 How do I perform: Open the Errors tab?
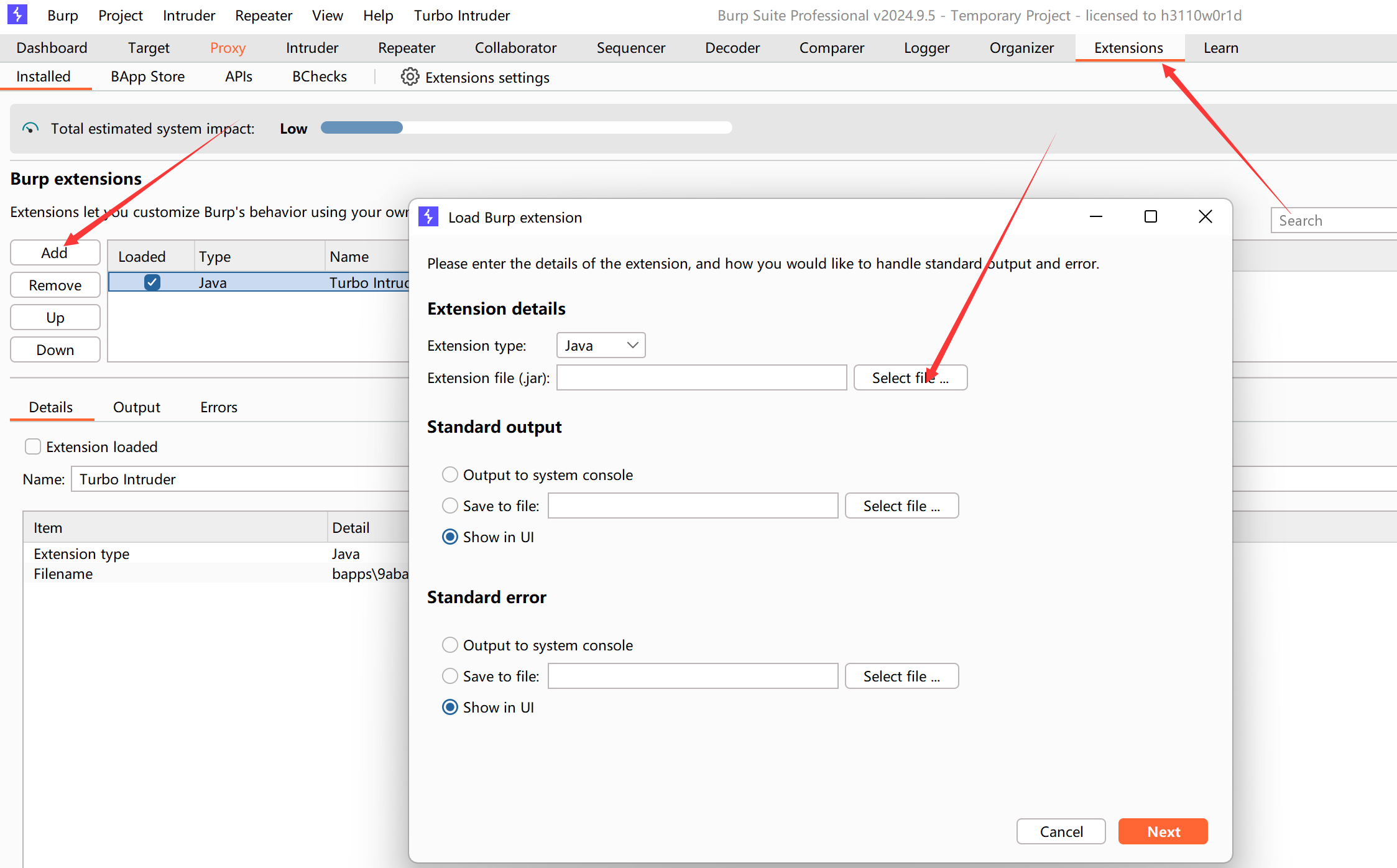(218, 407)
